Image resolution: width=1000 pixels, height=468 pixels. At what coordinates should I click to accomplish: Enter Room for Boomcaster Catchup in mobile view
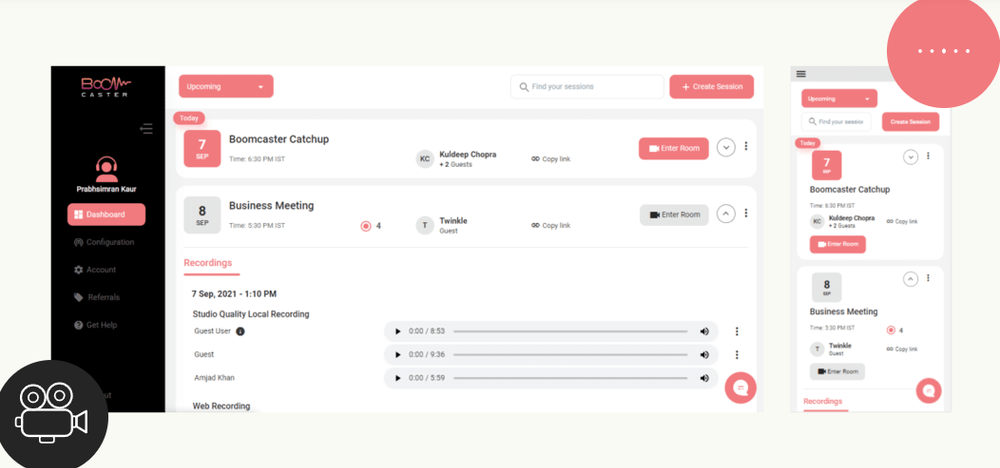[x=837, y=244]
